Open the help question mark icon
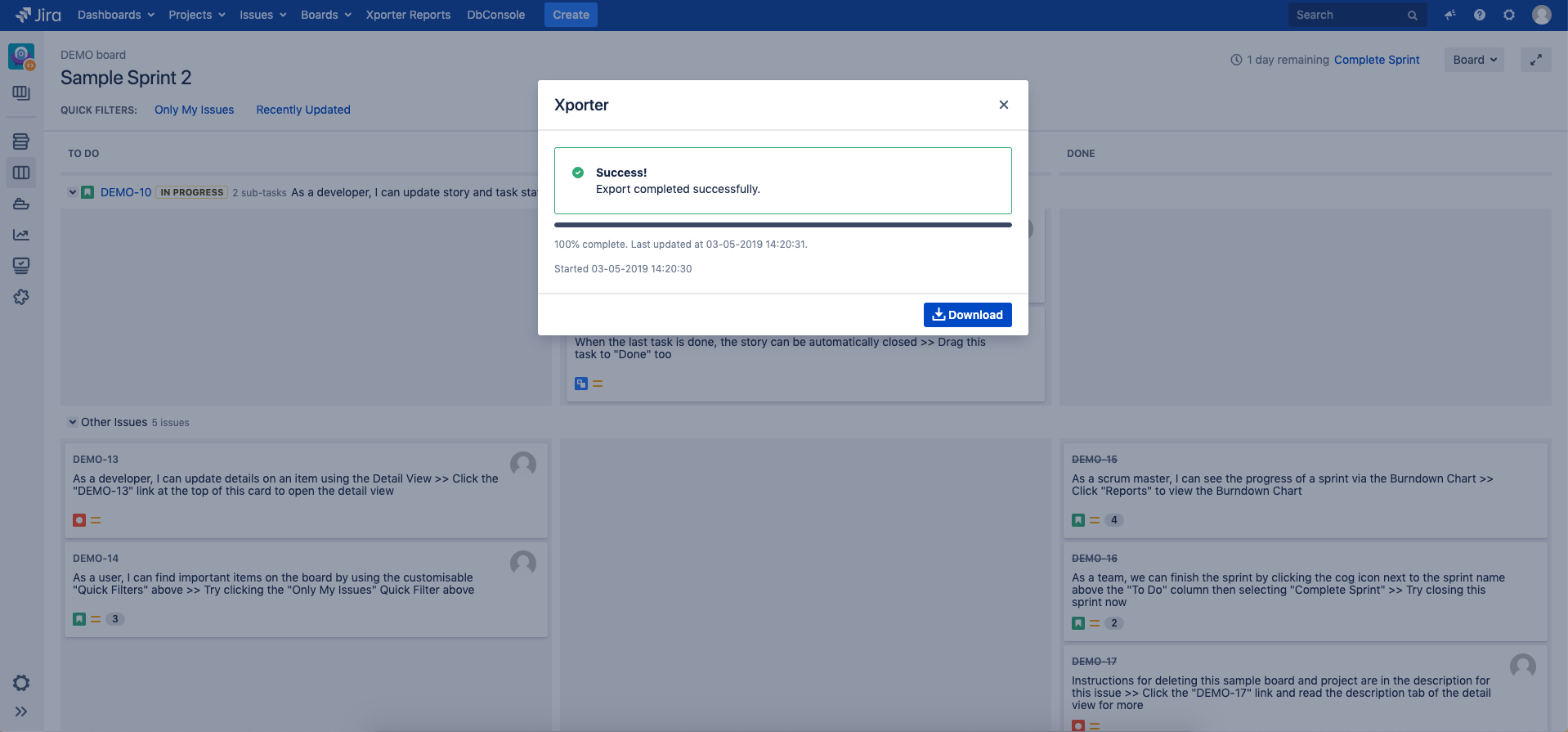1568x732 pixels. (x=1479, y=15)
